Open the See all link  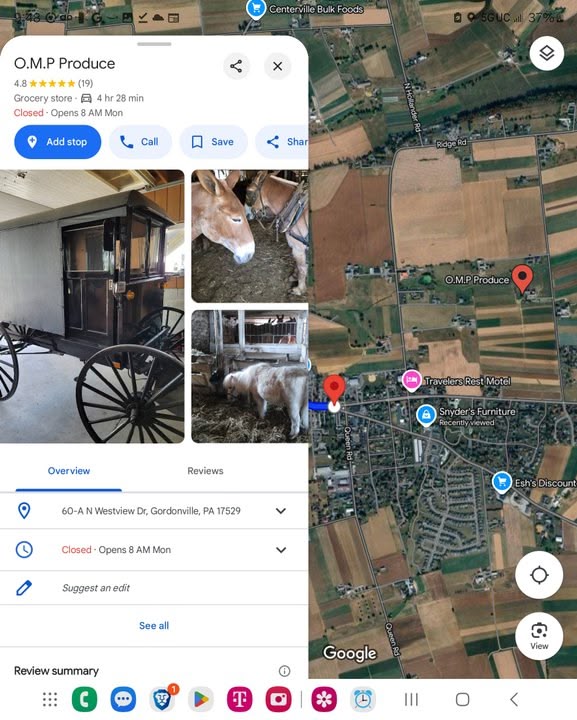[154, 625]
